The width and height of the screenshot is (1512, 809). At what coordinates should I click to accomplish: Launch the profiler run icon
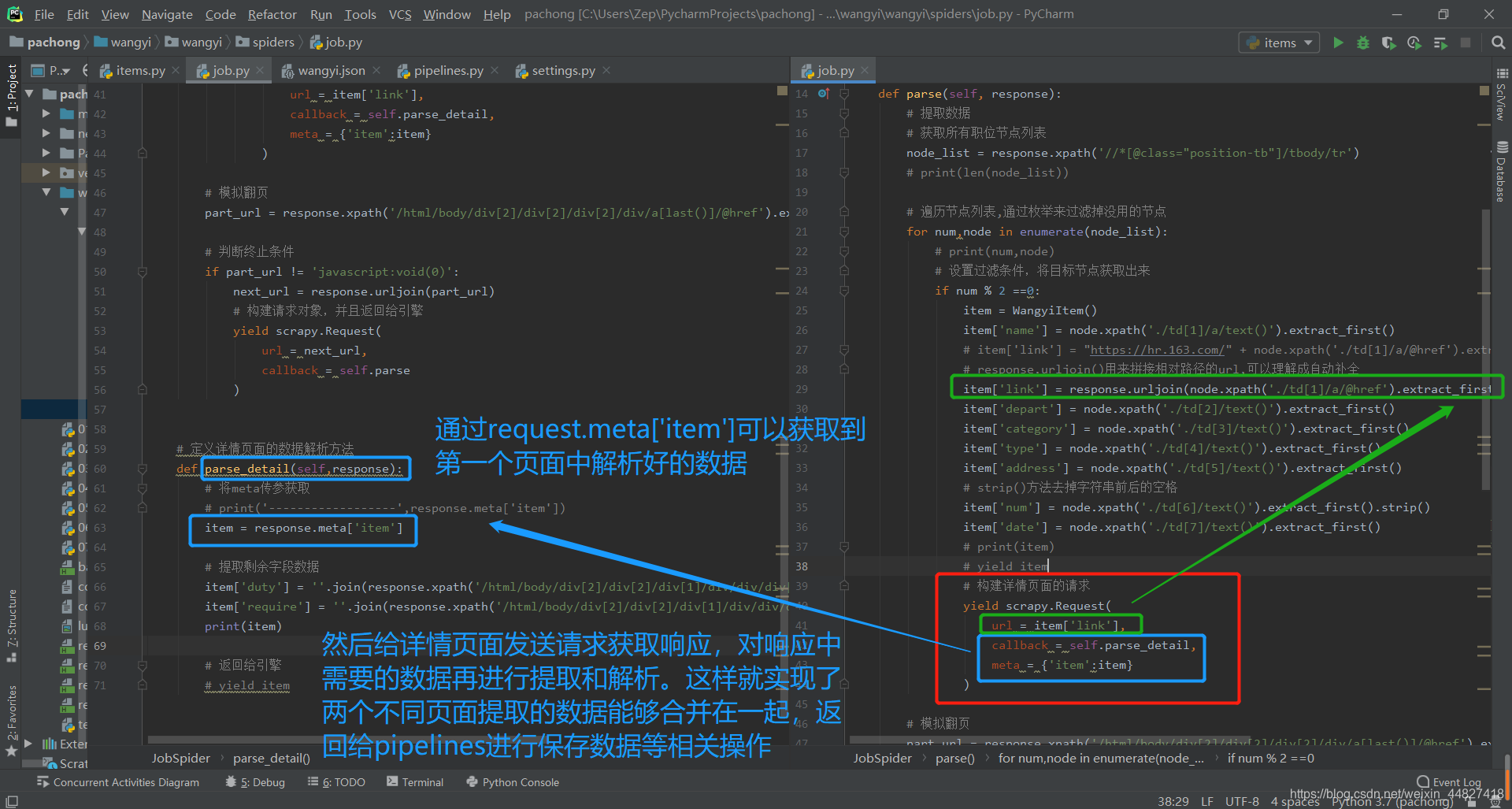[1414, 43]
